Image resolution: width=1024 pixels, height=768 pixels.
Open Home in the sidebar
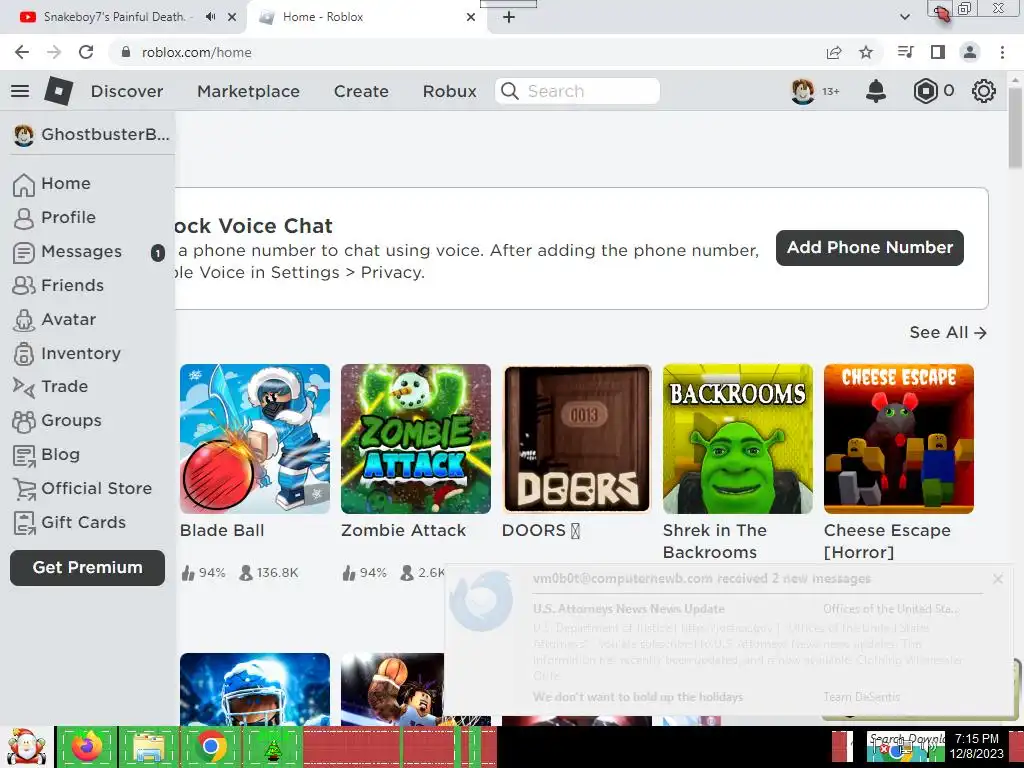[52, 184]
